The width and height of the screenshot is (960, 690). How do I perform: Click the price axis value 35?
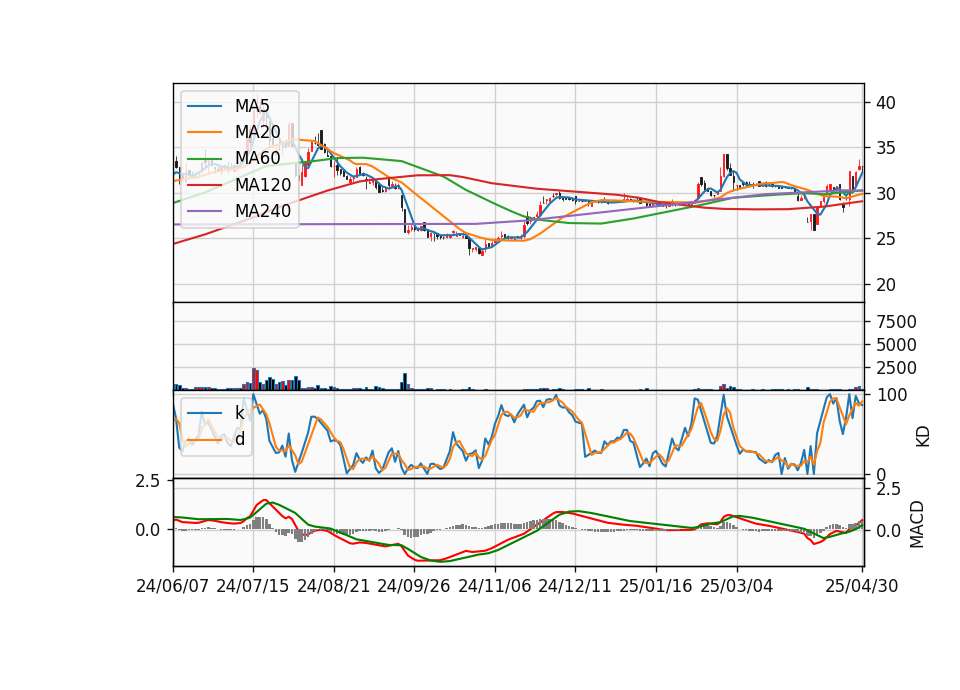point(885,148)
